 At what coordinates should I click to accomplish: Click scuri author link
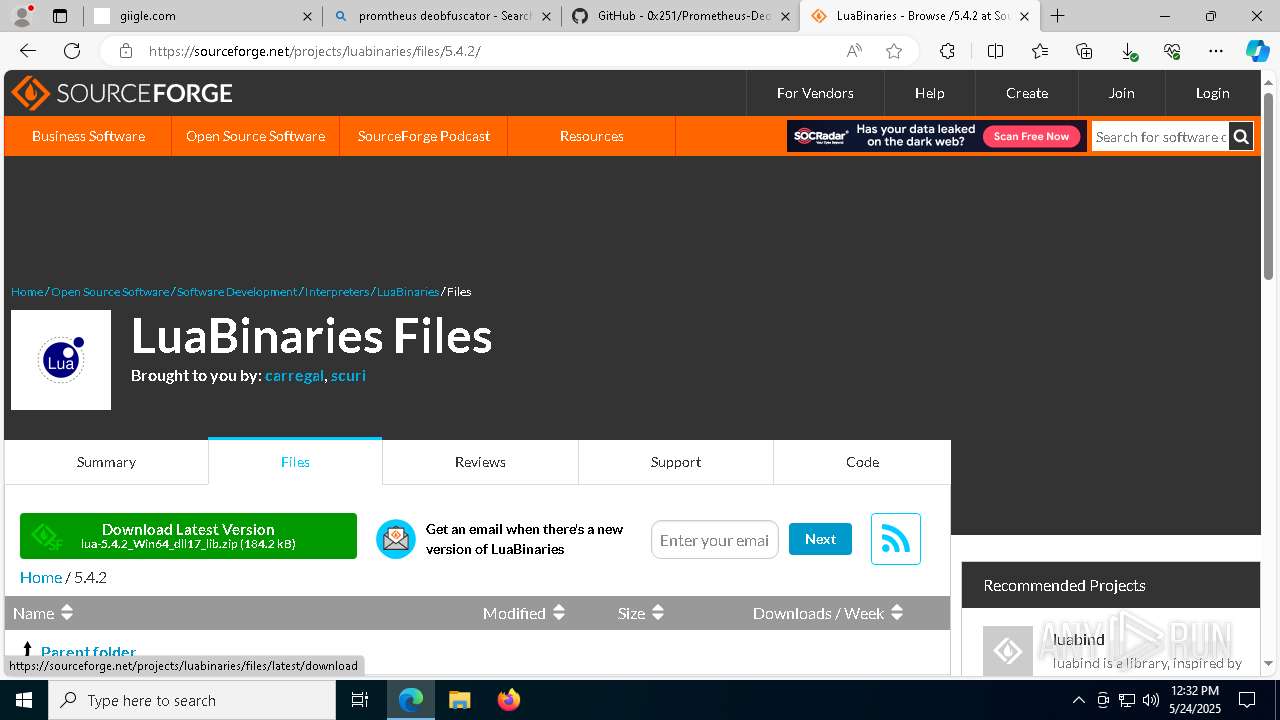click(x=348, y=376)
